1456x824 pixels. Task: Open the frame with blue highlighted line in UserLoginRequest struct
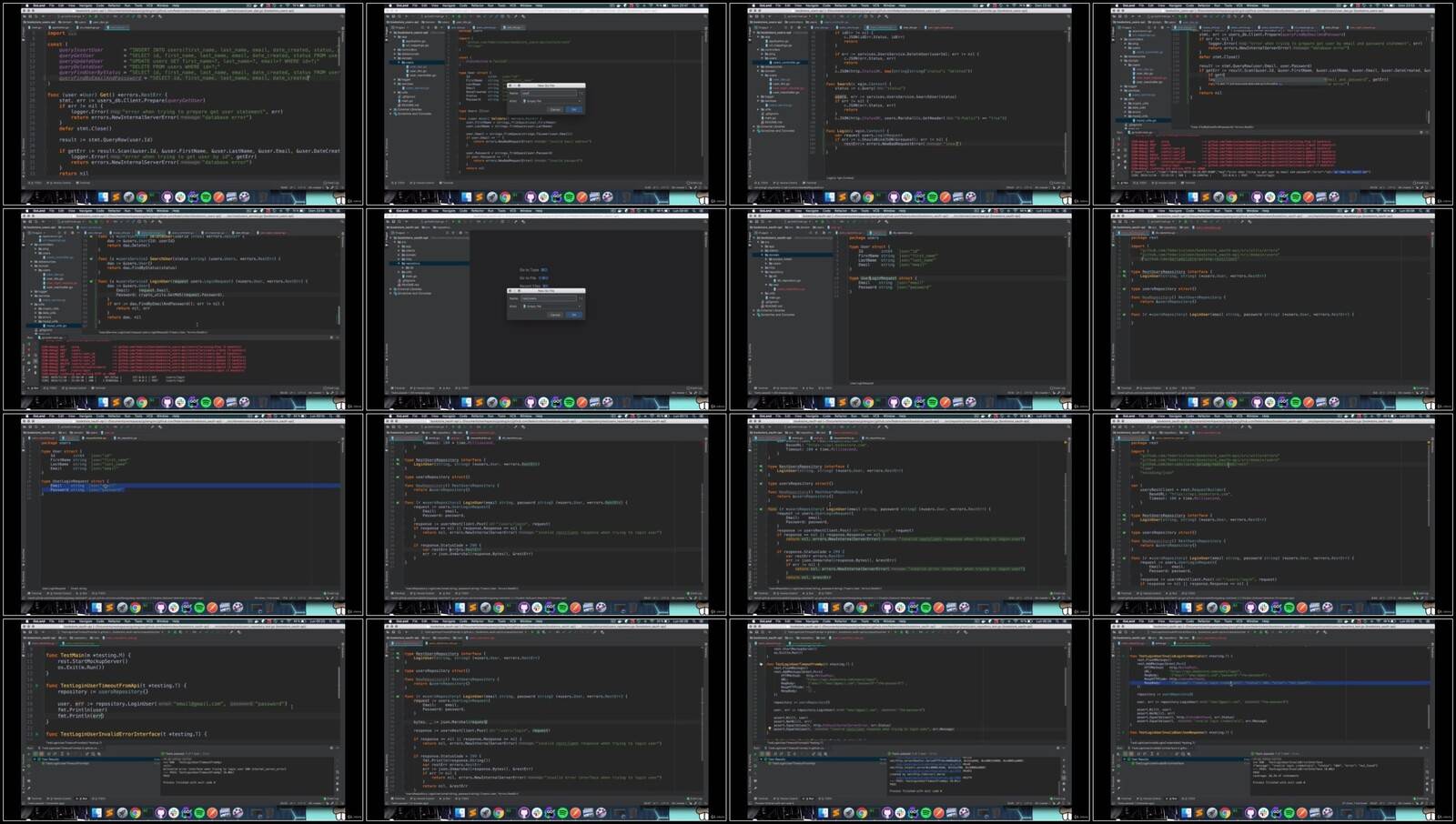coord(183,515)
